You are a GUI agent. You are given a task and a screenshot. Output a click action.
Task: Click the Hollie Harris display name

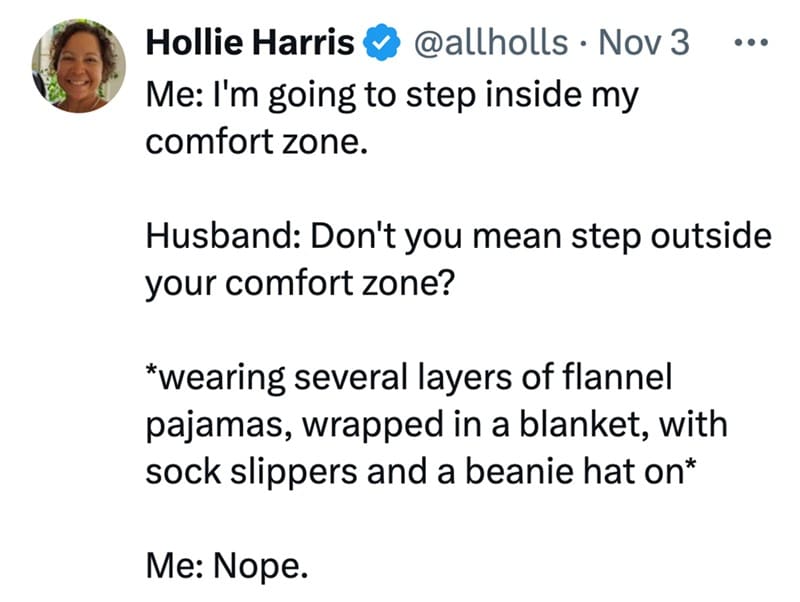[250, 44]
